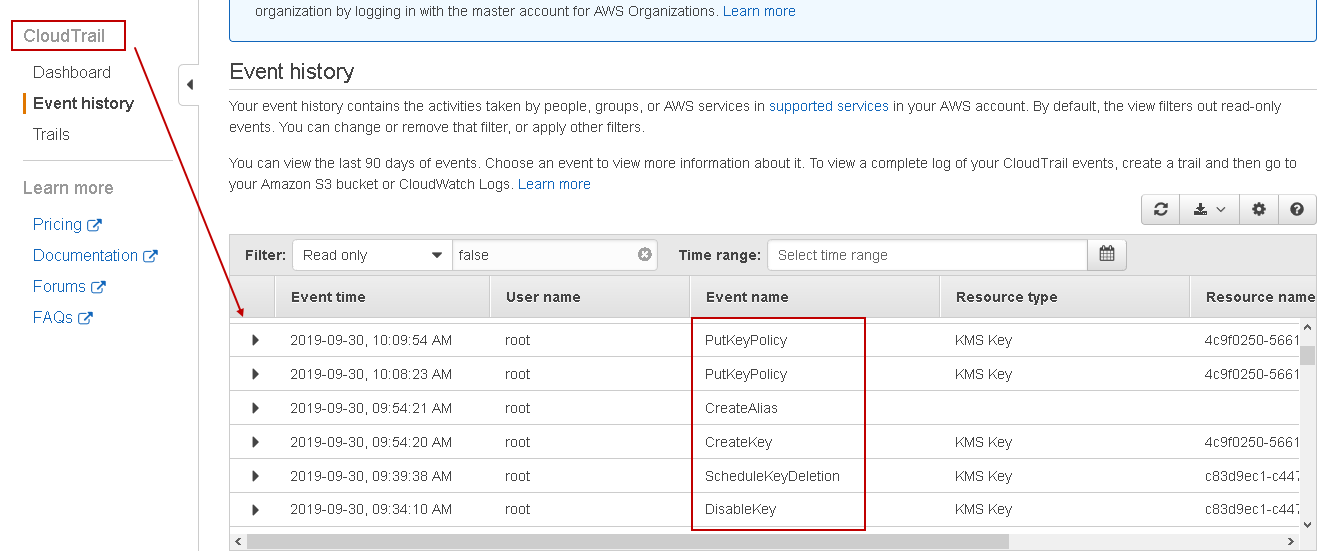Expand the 10:09:54 AM PutKeyPolicy event row
The width and height of the screenshot is (1344, 559).
[x=255, y=340]
